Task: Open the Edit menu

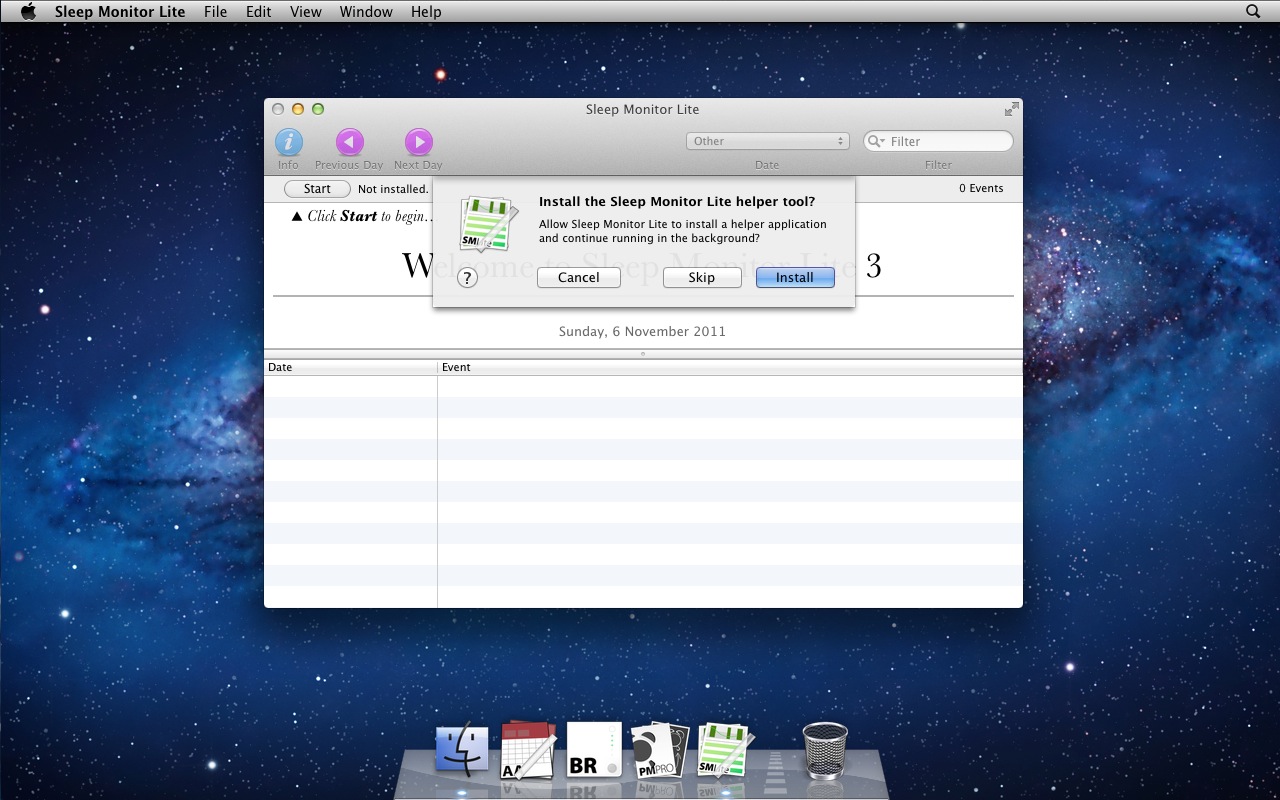Action: point(259,11)
